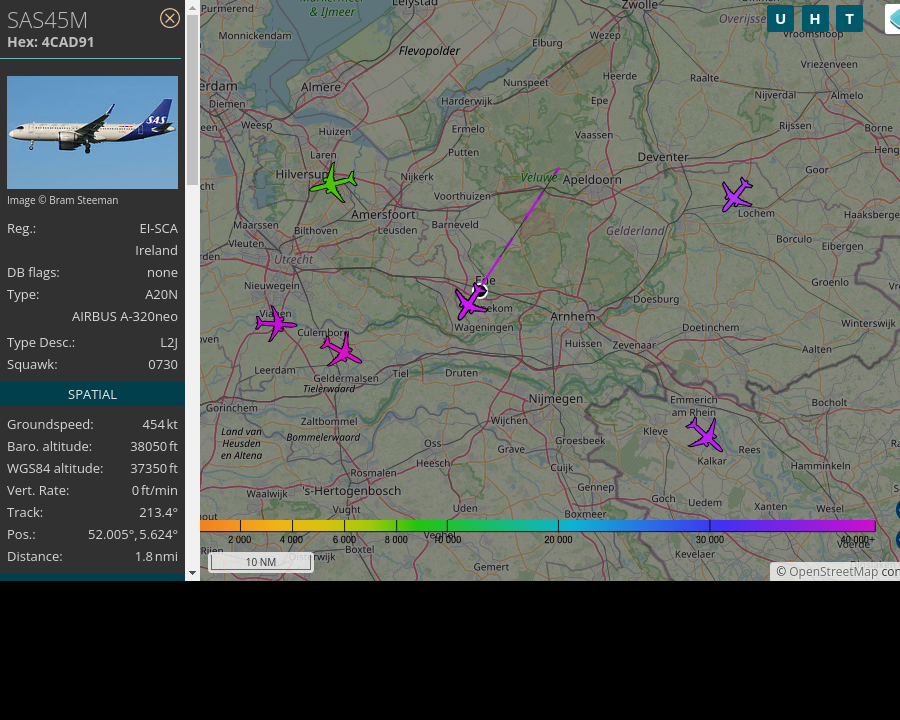Click the 20 000 altitude legend label

pyautogui.click(x=558, y=540)
